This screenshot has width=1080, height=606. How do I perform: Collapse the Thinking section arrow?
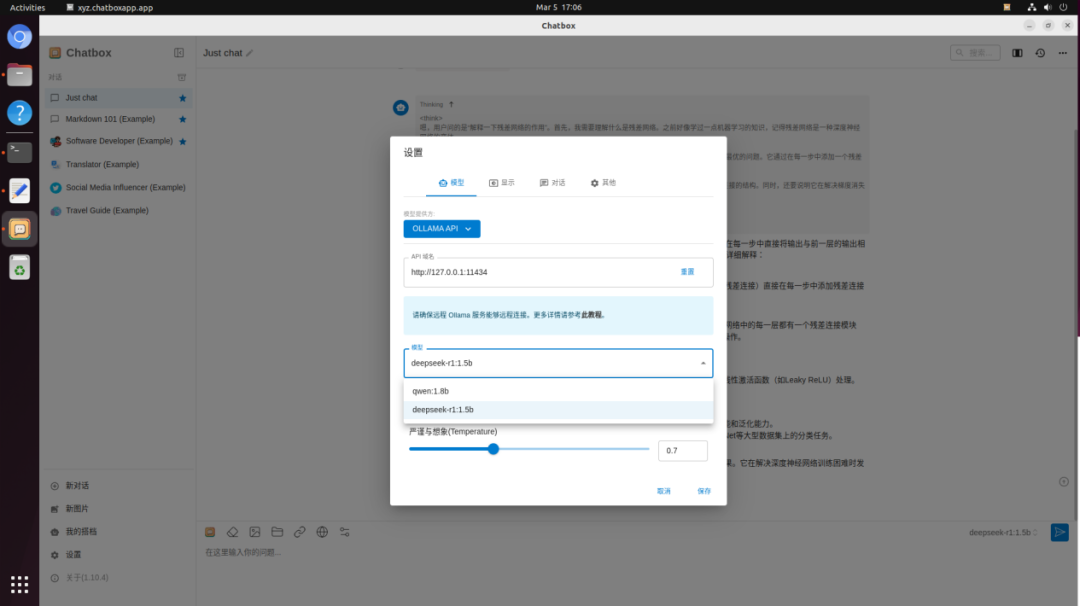pos(451,105)
